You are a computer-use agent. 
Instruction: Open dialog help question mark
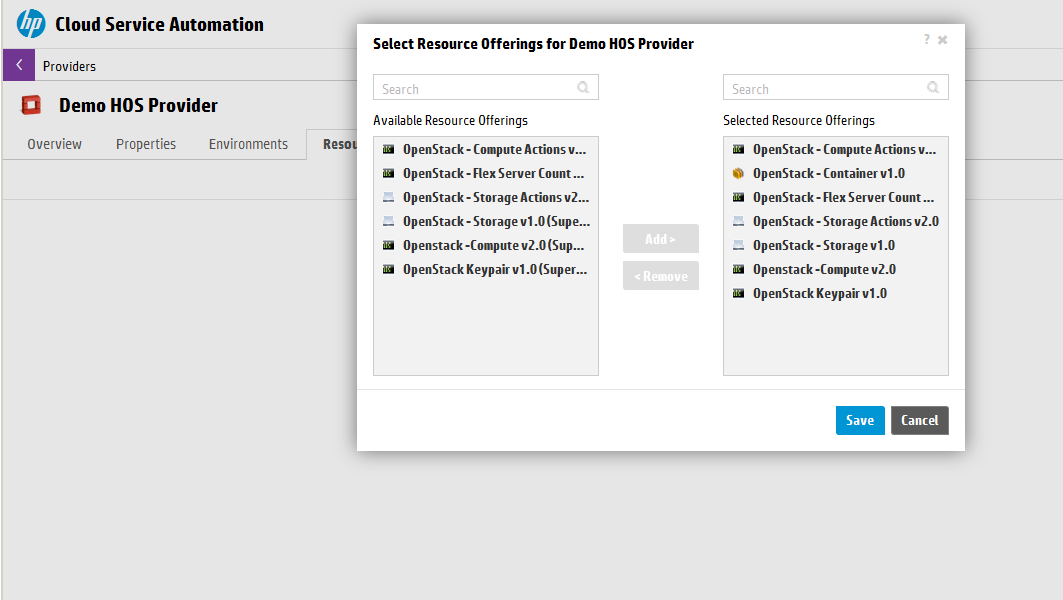[926, 39]
